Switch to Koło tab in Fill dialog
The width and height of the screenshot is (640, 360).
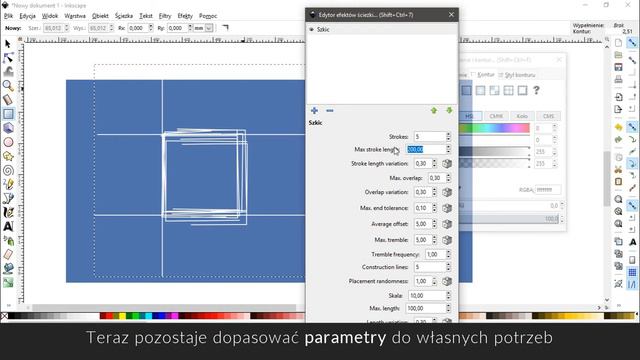coord(522,116)
